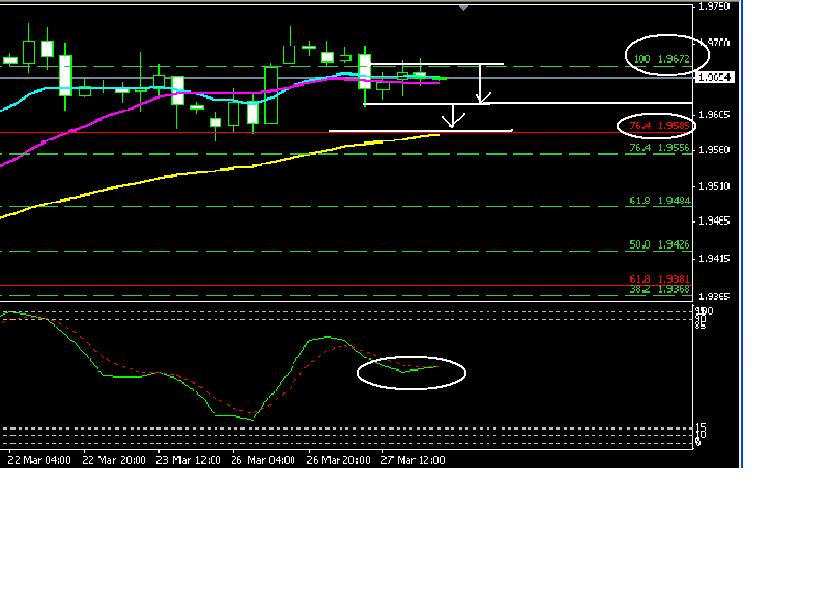The image size is (837, 606).
Task: Click green Fibonacci label 76.4 1.9556
Action: pos(660,147)
